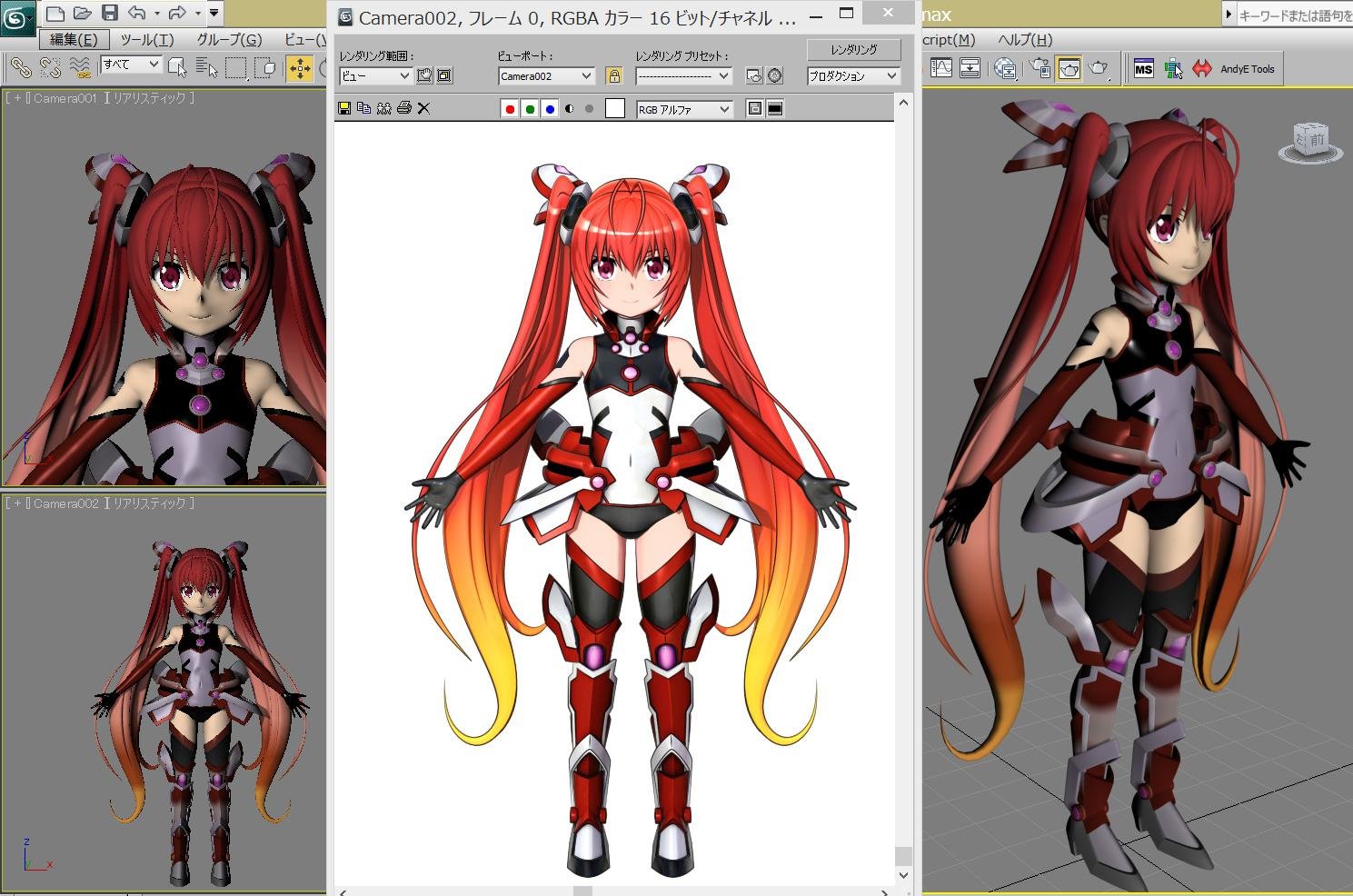This screenshot has height=896, width=1353.
Task: Expand the undo history dropdown arrow
Action: (x=157, y=13)
